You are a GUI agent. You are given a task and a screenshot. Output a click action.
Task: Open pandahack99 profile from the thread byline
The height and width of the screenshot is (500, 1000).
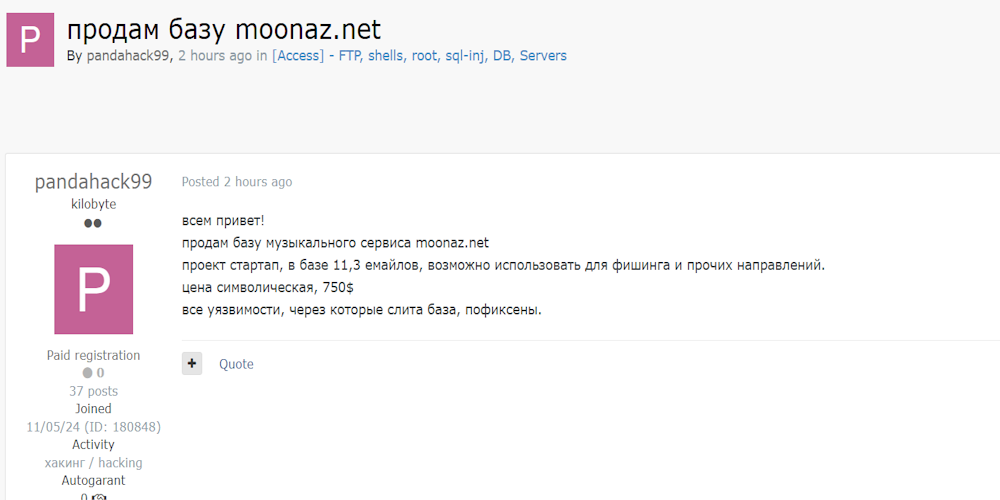[129, 56]
